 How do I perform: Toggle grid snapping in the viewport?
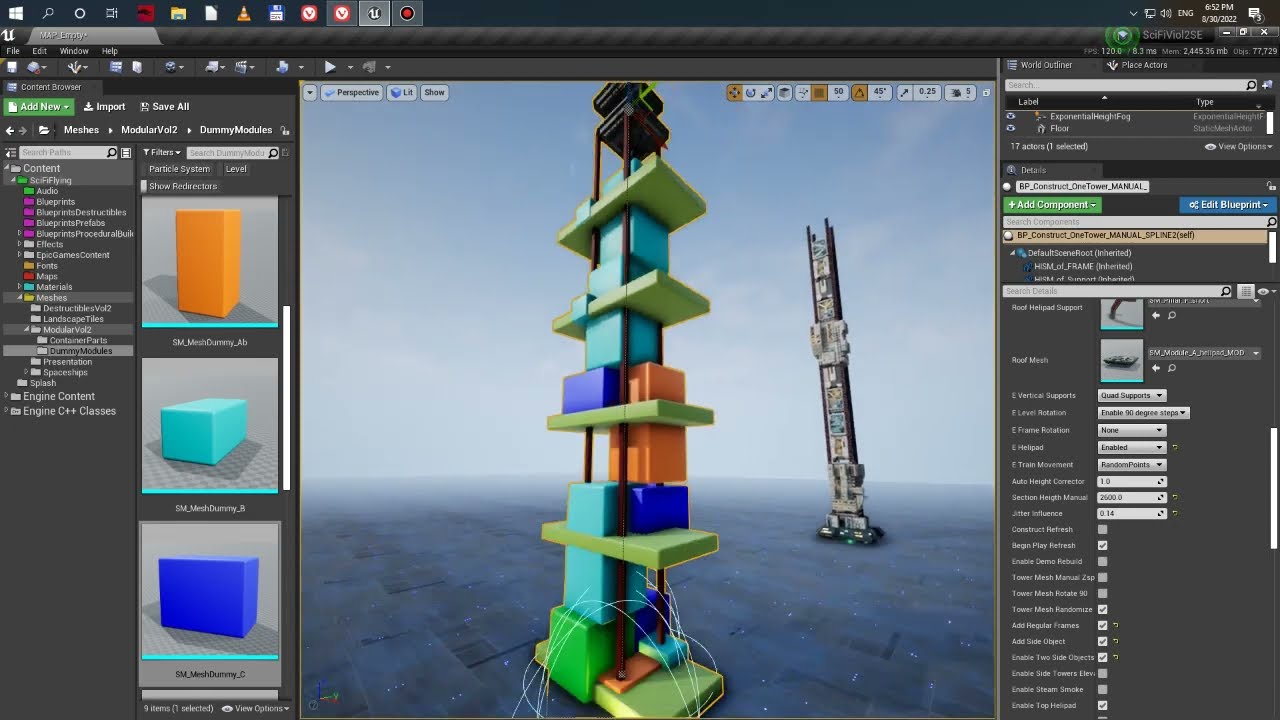pyautogui.click(x=819, y=92)
